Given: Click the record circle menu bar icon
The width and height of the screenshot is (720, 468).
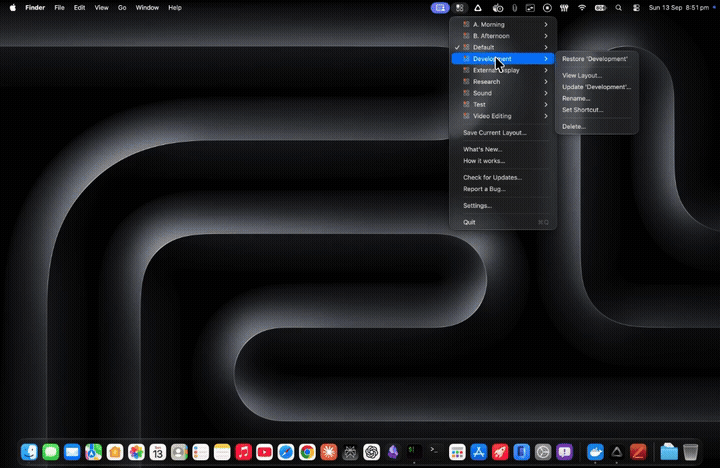Looking at the screenshot, I should point(547,8).
